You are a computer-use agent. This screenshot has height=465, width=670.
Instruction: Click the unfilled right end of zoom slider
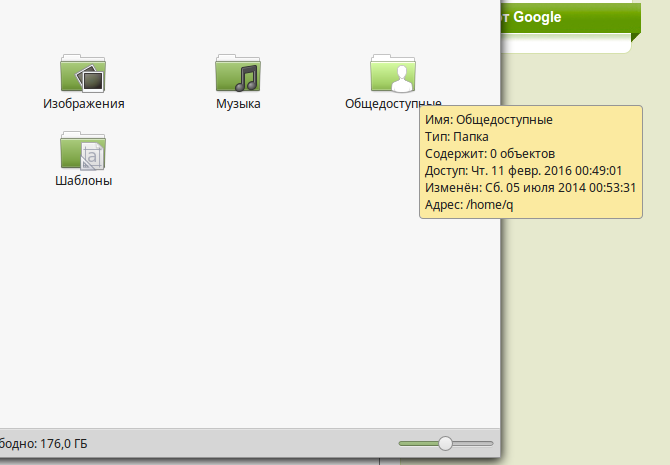pos(476,443)
